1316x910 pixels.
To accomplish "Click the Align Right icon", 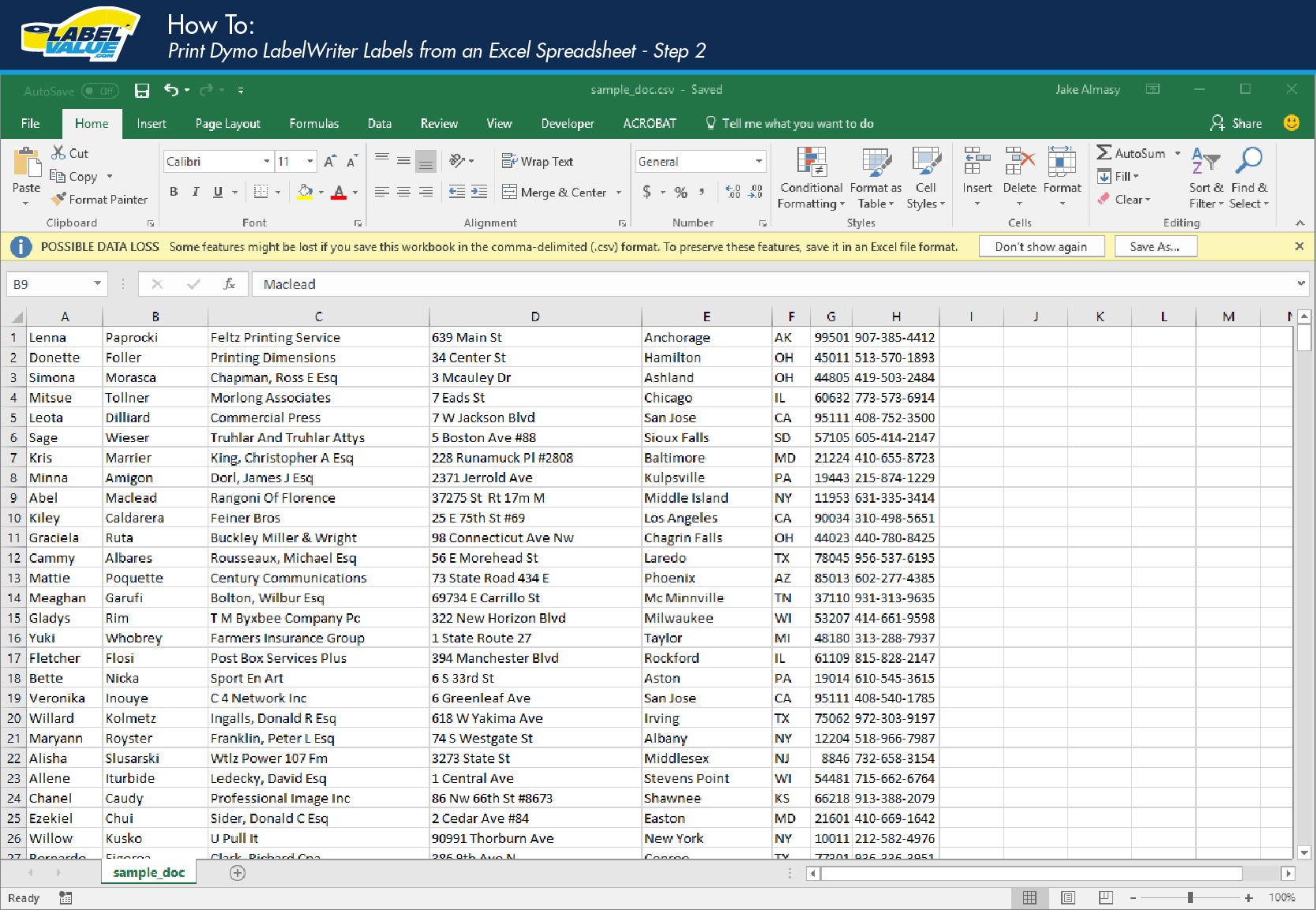I will pos(426,192).
